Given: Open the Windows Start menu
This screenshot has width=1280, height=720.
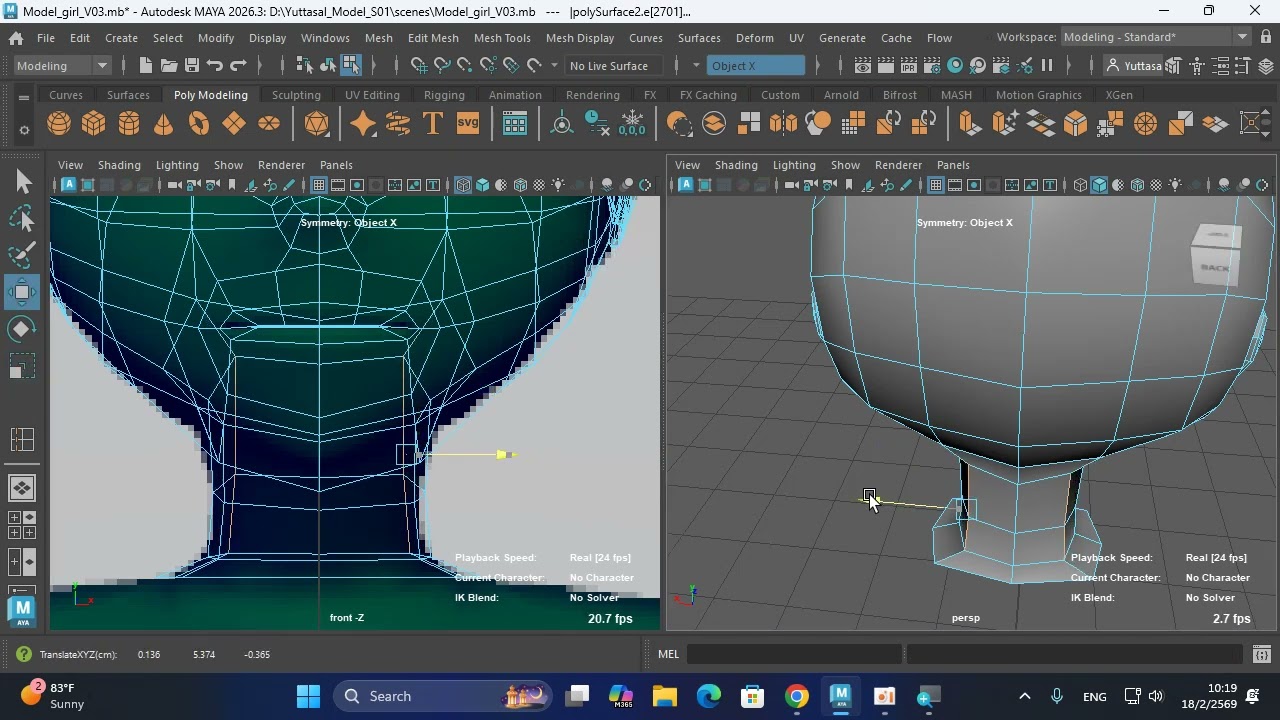Looking at the screenshot, I should click(309, 696).
